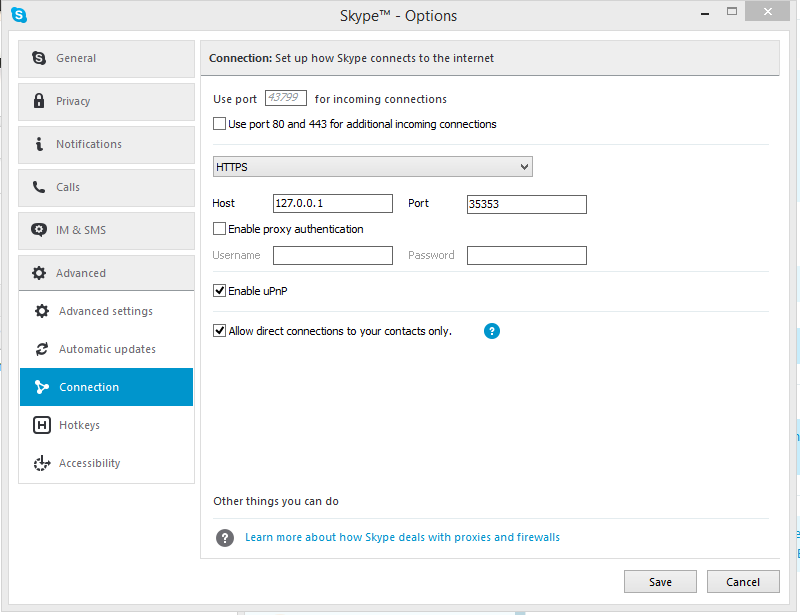Click the Accessibility icon

pos(42,463)
